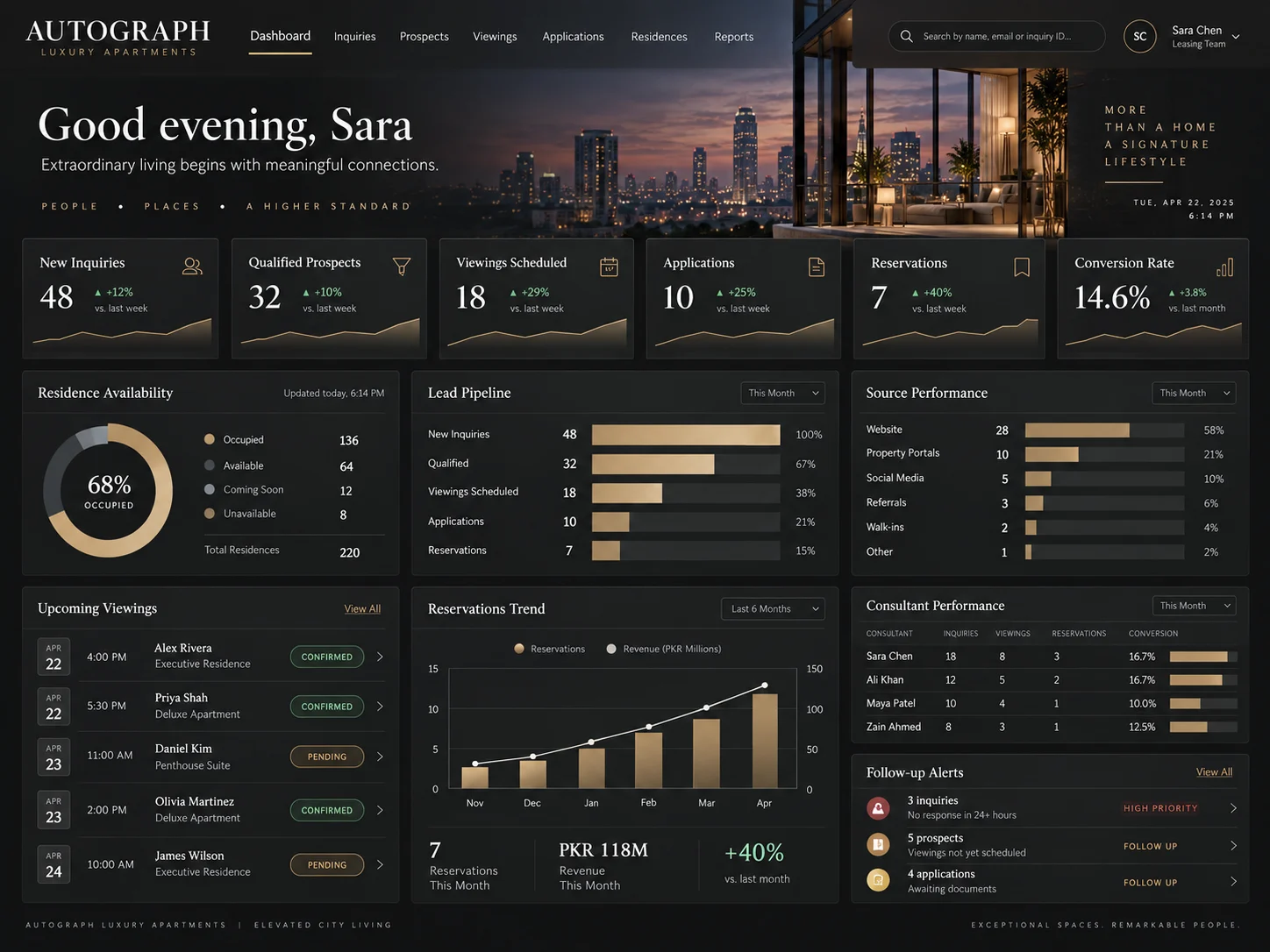This screenshot has height=952, width=1270.
Task: Click the New Inquiries people icon
Action: (192, 266)
